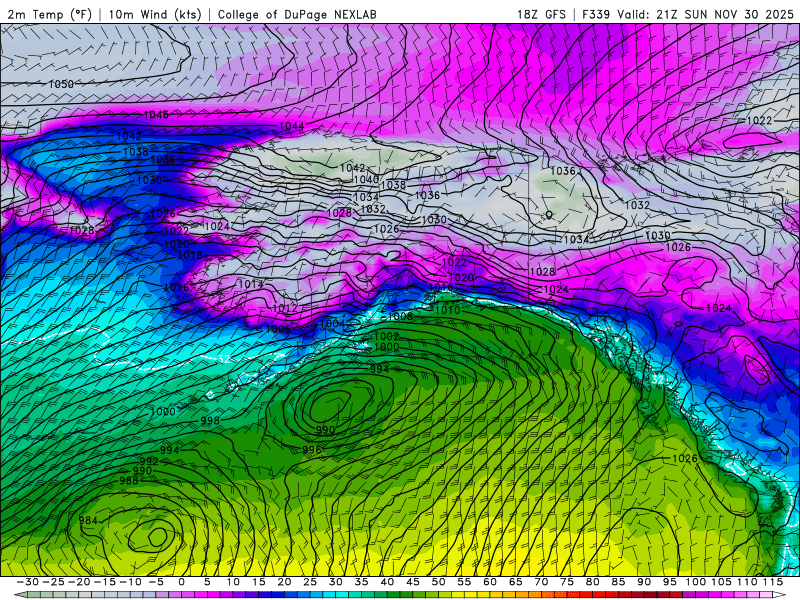Click the 80 value on temperature scale
Screen dimensions: 800x600
[x=592, y=582]
